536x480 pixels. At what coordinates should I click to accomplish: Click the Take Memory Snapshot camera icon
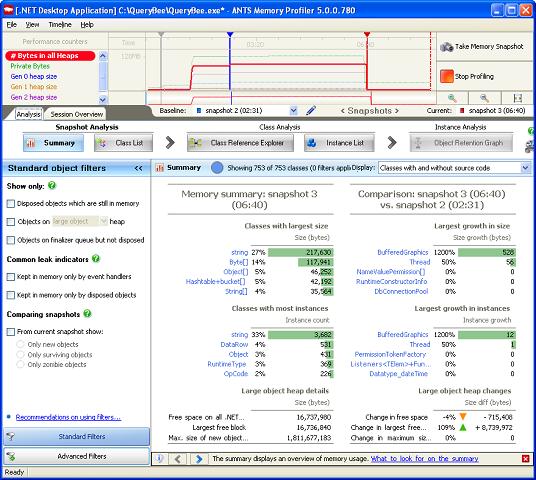pyautogui.click(x=446, y=47)
